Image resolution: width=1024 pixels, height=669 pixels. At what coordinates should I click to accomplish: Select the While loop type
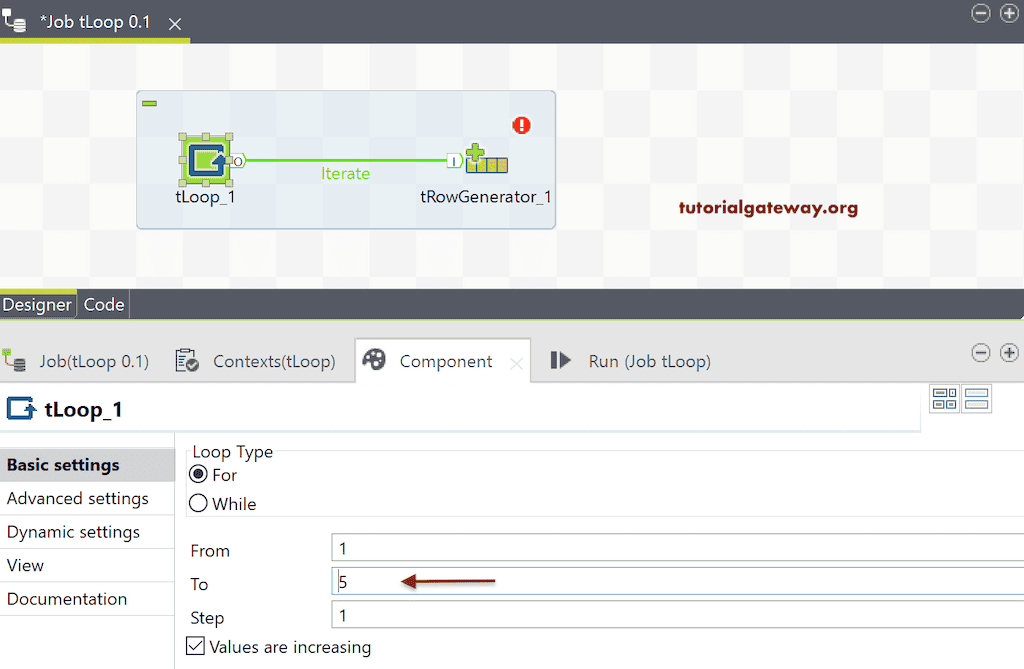198,503
